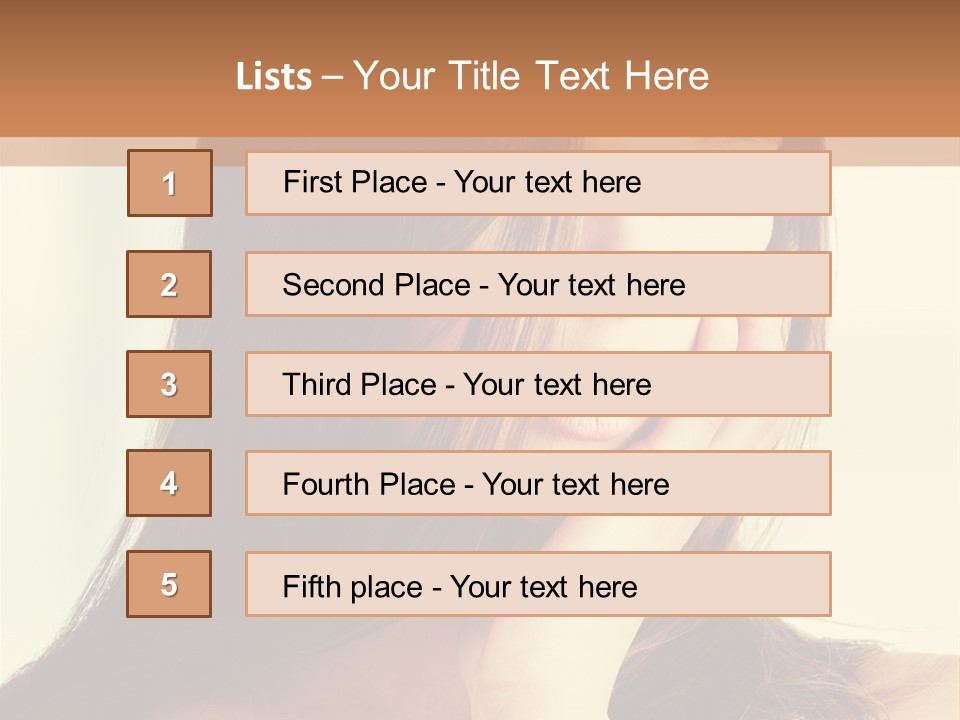
Task: Click the number 1 box
Action: coord(170,183)
